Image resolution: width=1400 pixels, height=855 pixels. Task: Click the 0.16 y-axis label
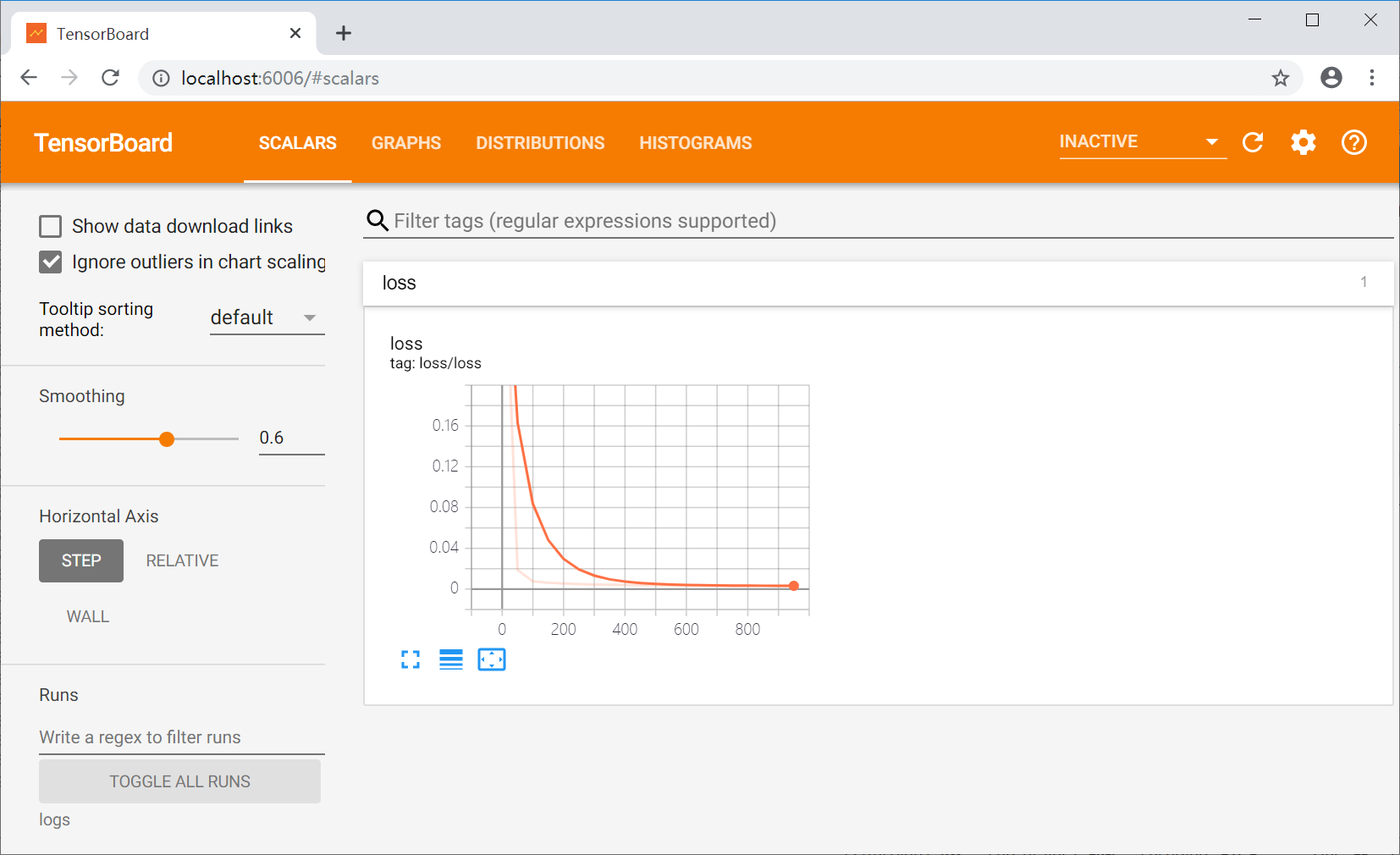(445, 425)
